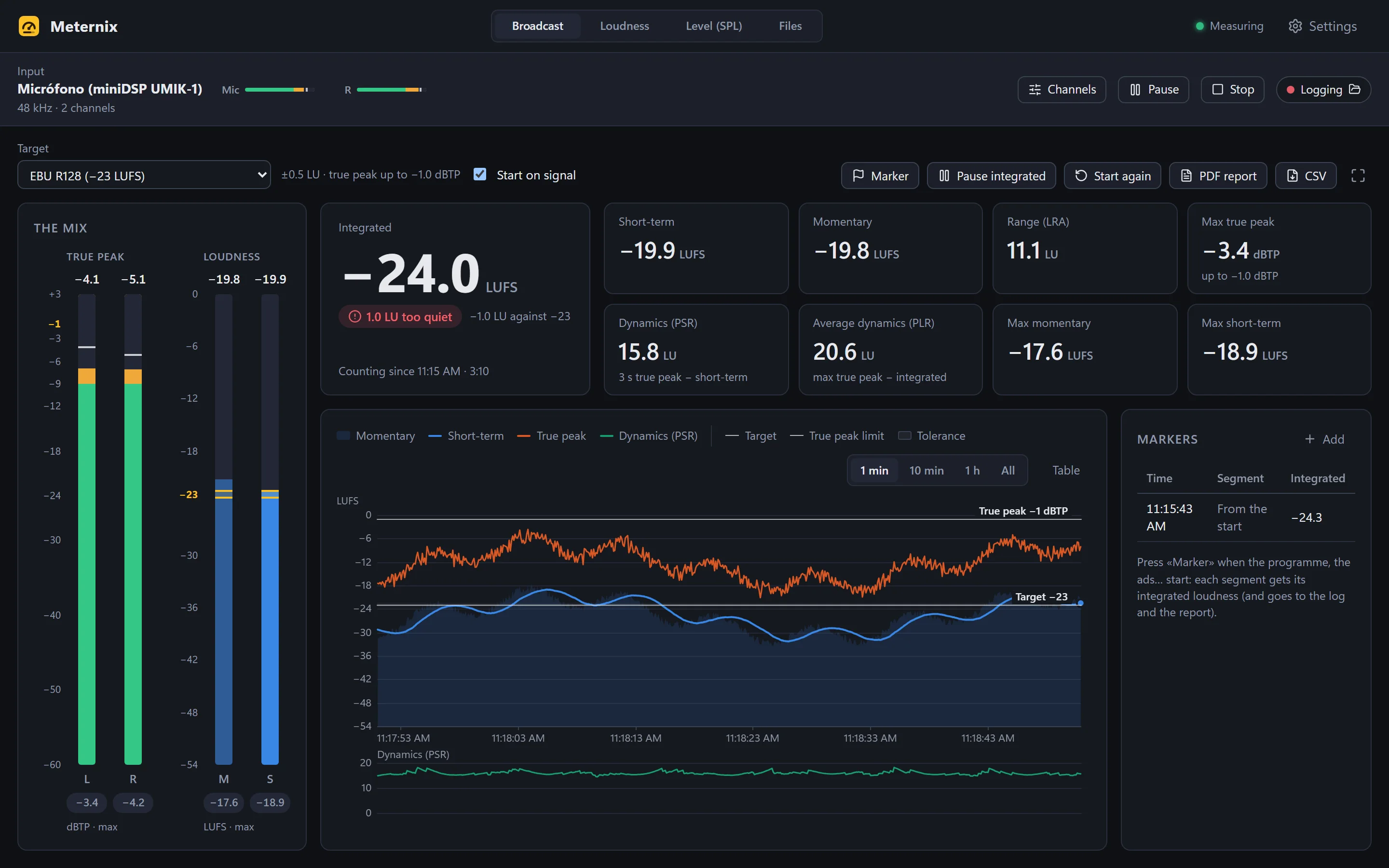The height and width of the screenshot is (868, 1389).
Task: Toggle the Target line in legend
Action: pos(751,436)
